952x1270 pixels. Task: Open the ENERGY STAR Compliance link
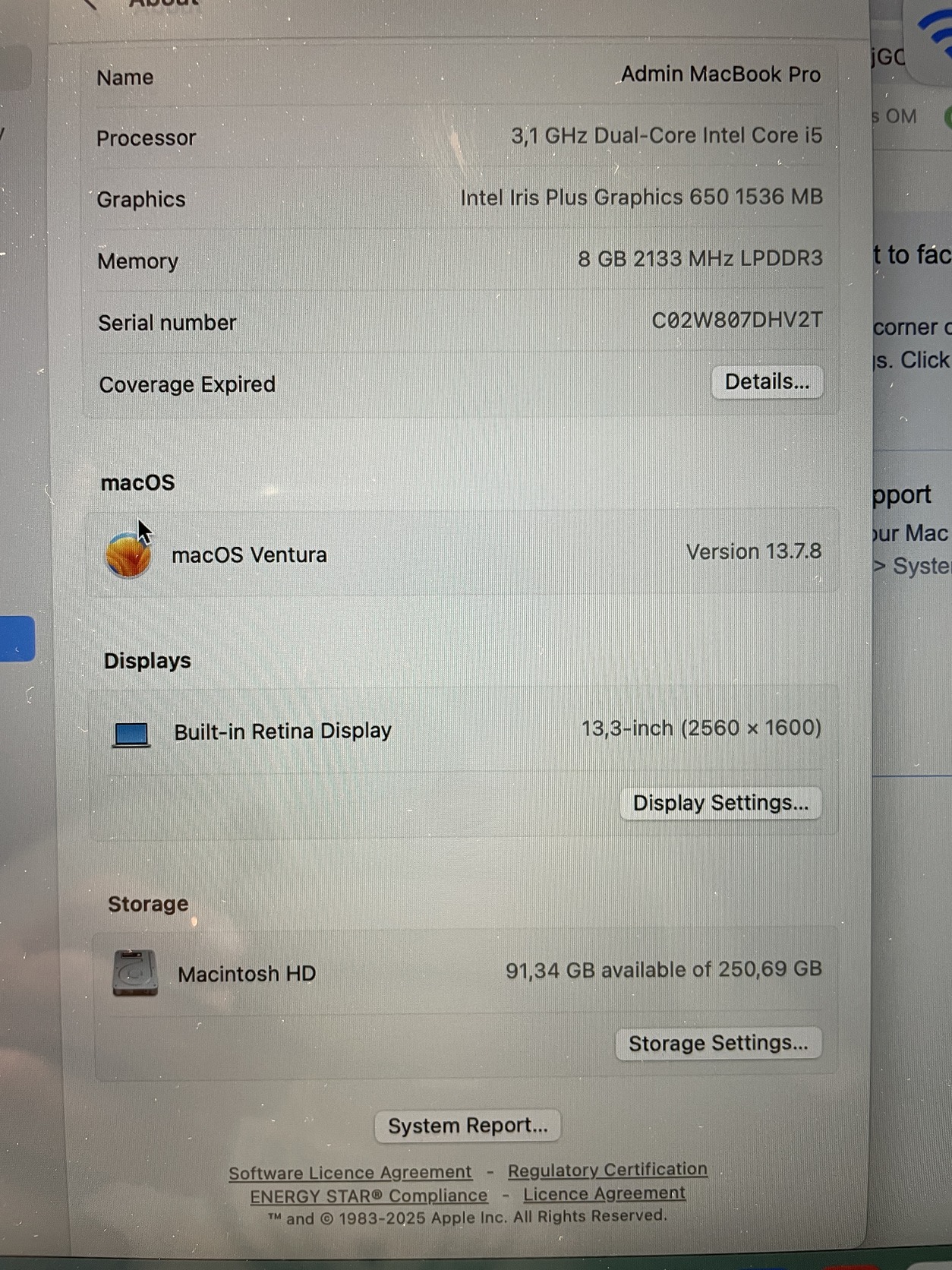[x=369, y=1196]
